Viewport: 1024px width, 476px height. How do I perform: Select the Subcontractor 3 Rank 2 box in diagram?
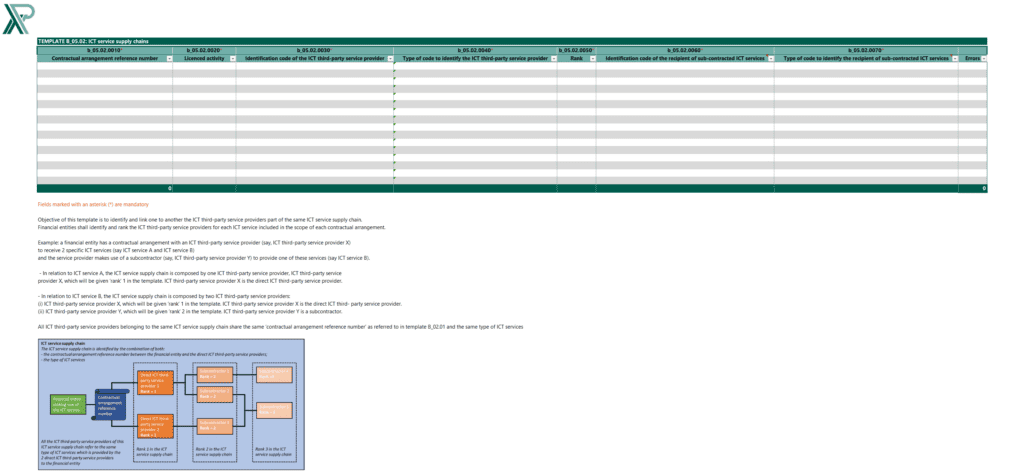[x=215, y=425]
